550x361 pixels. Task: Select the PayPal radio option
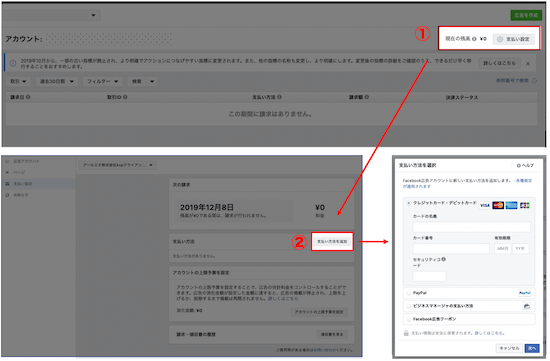pyautogui.click(x=410, y=294)
